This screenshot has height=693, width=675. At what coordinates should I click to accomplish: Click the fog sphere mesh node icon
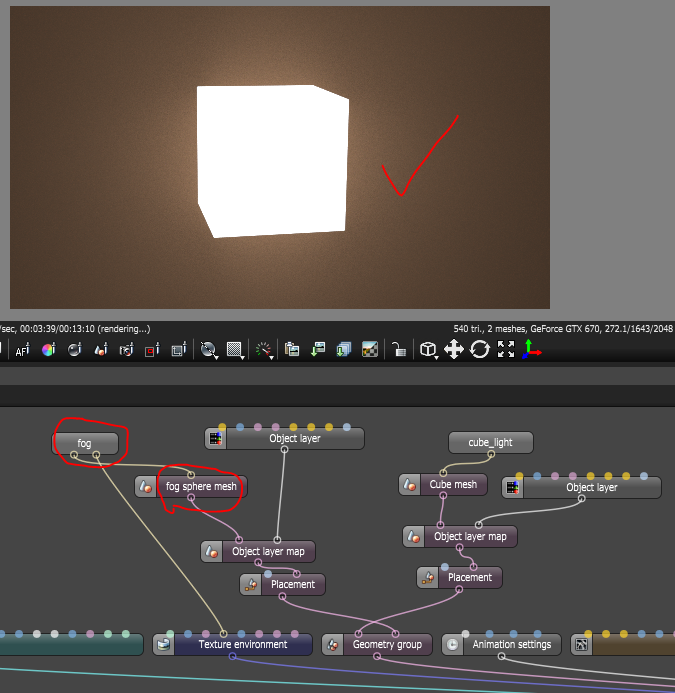coord(145,487)
